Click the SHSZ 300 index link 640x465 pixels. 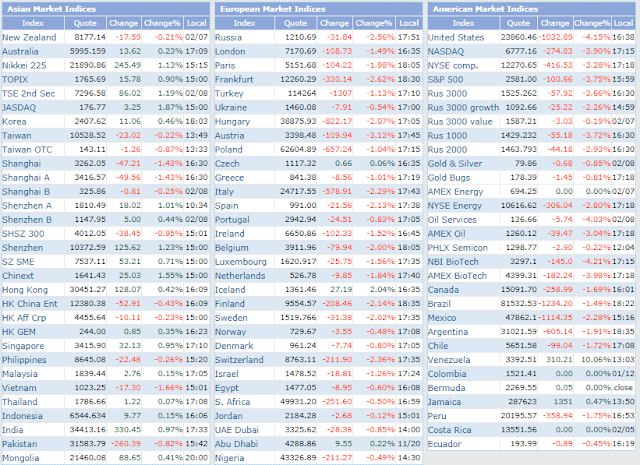click(23, 234)
